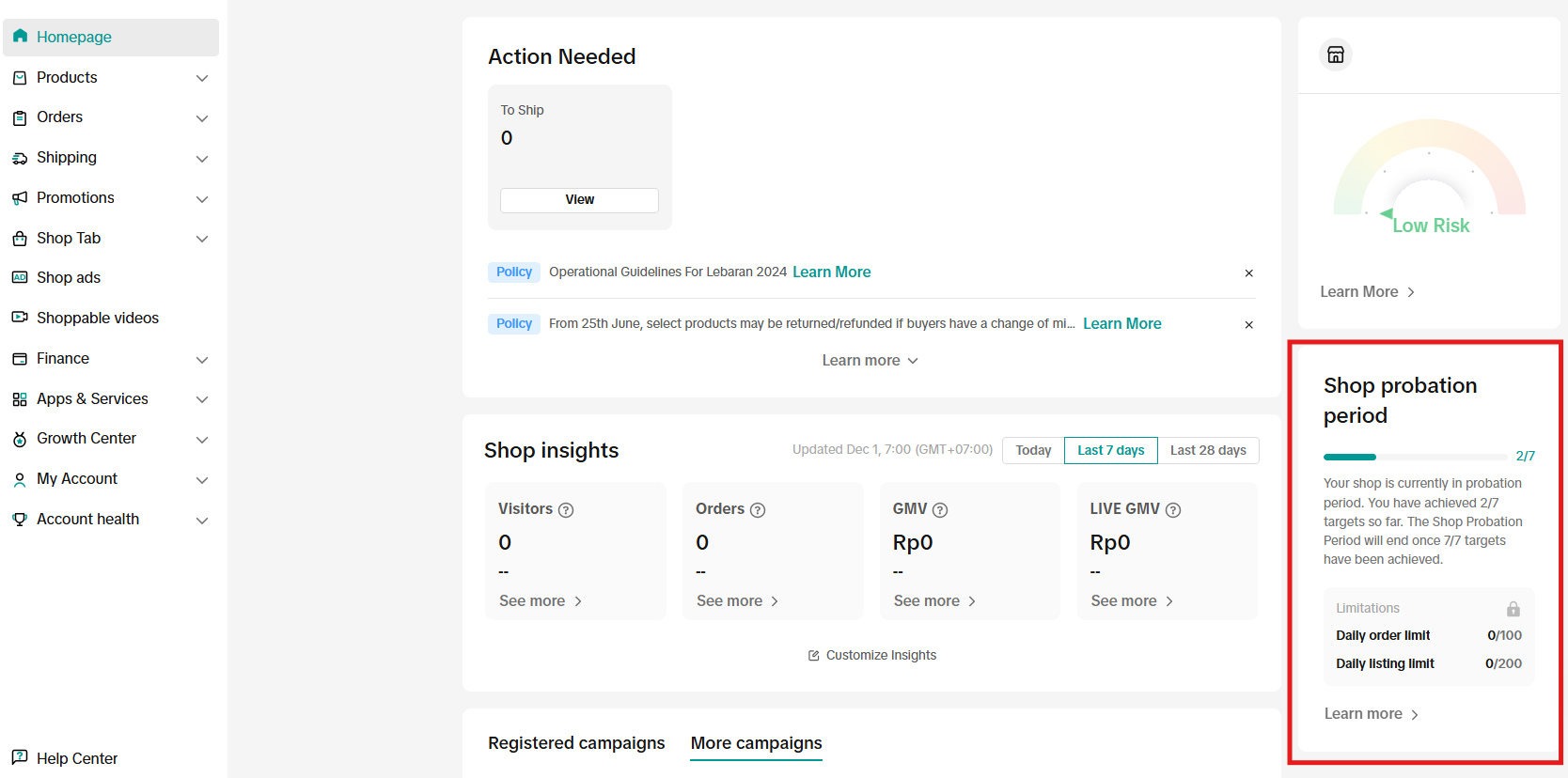The width and height of the screenshot is (1568, 778).
Task: Select the Today time range
Action: point(1033,451)
